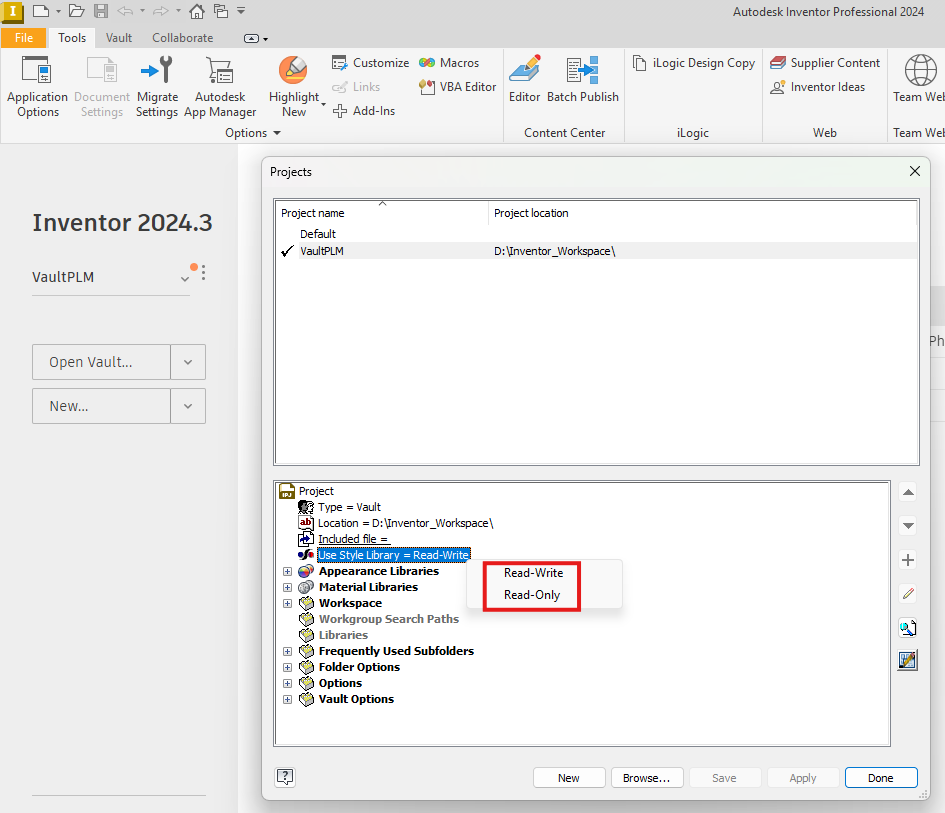The image size is (945, 813).
Task: Select Use Style Library = Read-Write item
Action: coord(394,555)
